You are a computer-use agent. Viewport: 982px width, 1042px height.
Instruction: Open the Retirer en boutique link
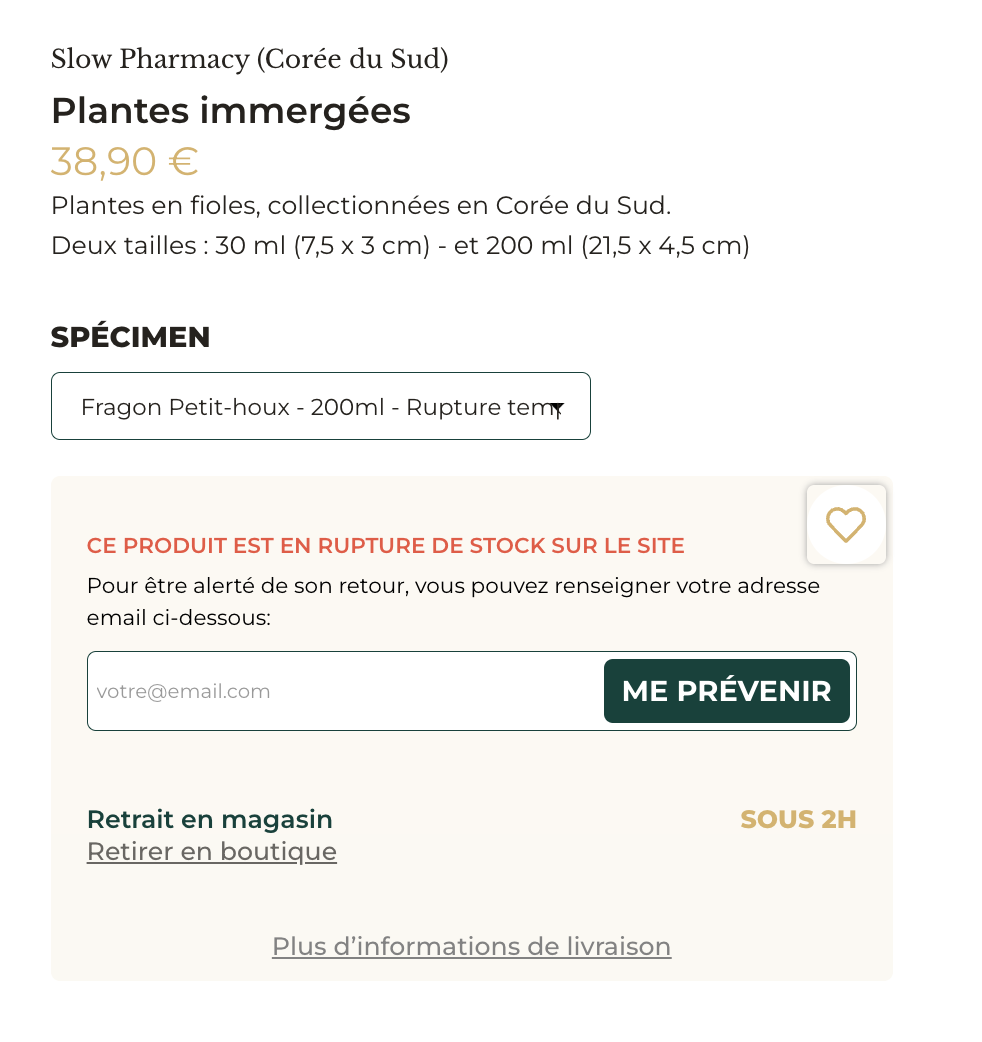(212, 851)
